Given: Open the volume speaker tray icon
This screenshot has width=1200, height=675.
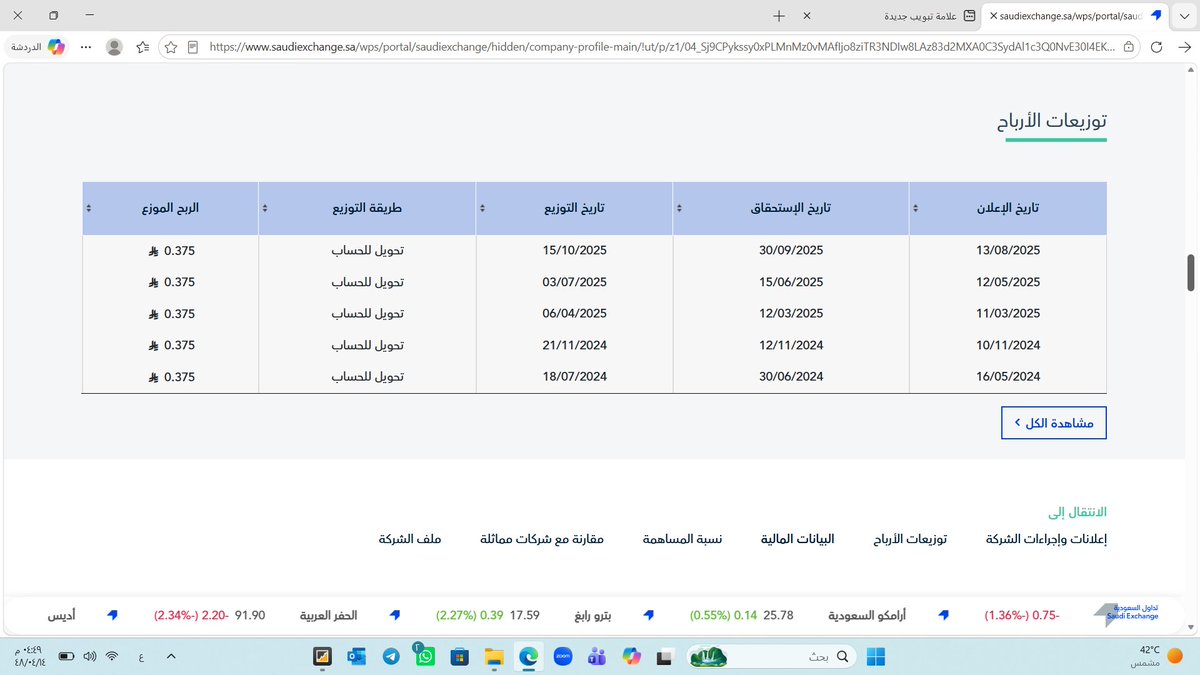Looking at the screenshot, I should coord(90,656).
